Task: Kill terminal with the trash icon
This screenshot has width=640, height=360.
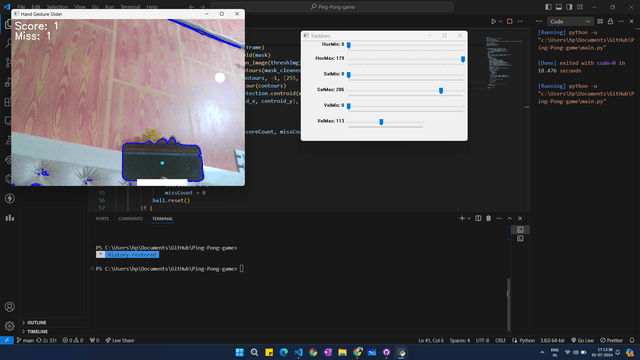Action: tap(489, 218)
